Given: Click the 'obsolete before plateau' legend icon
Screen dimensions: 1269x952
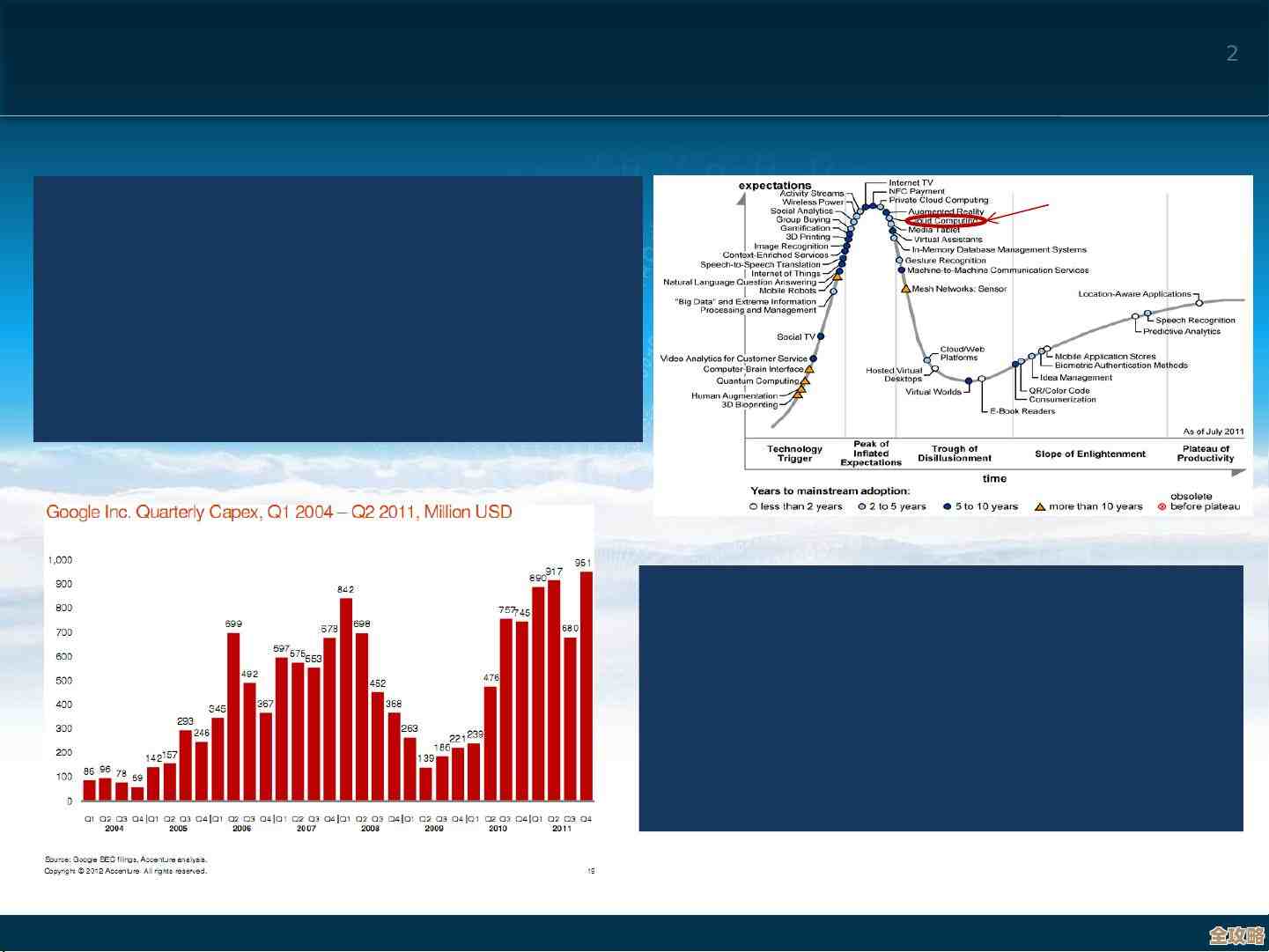Looking at the screenshot, I should click(1162, 506).
